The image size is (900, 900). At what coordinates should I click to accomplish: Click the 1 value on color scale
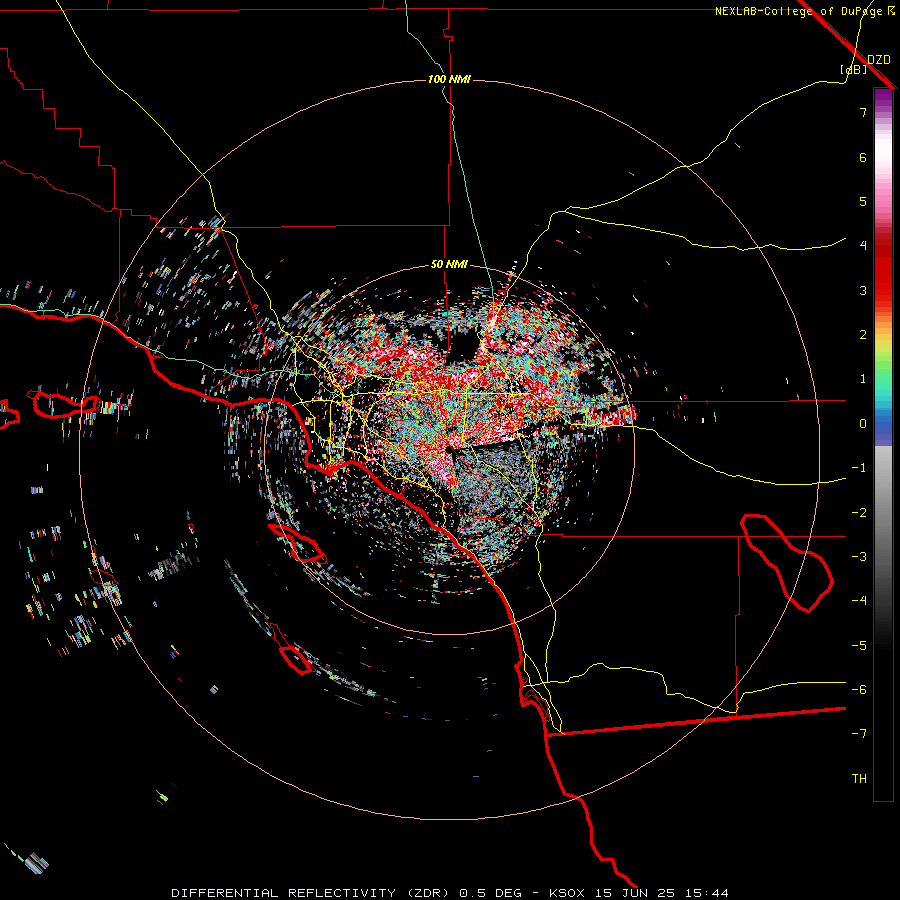click(x=863, y=379)
